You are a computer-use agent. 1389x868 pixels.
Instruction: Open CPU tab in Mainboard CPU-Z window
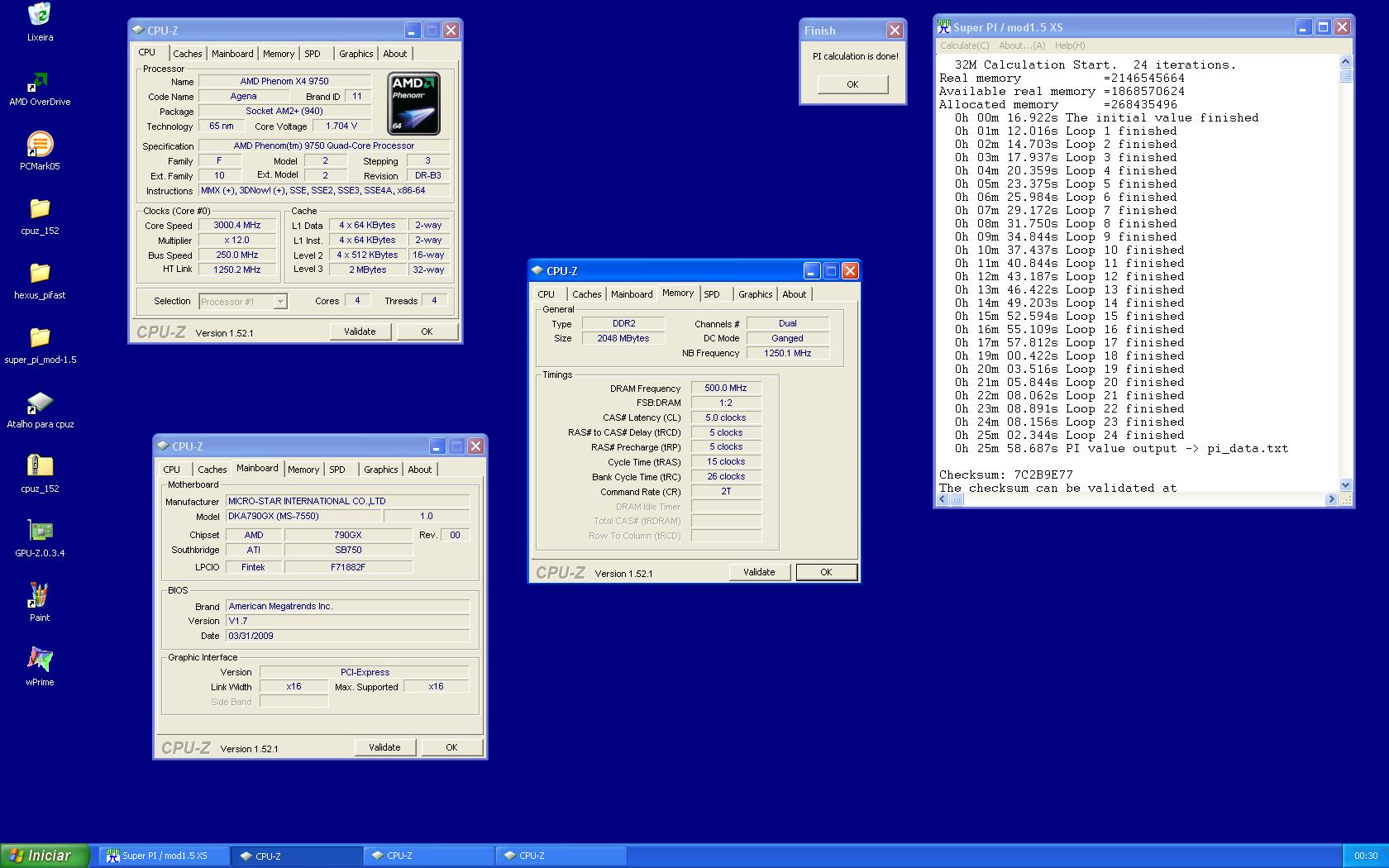point(172,470)
